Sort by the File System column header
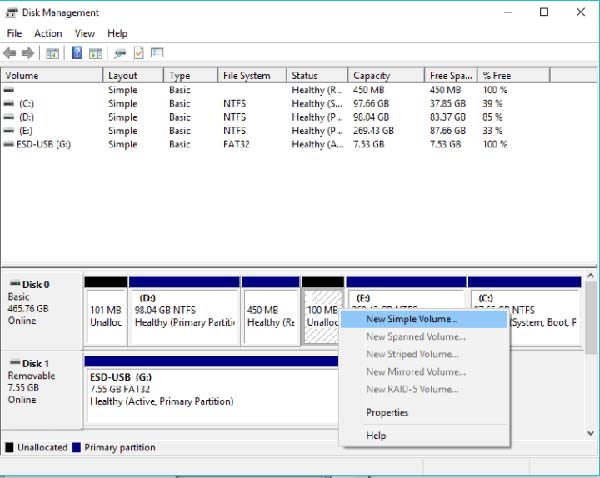The width and height of the screenshot is (600, 478). 247,76
